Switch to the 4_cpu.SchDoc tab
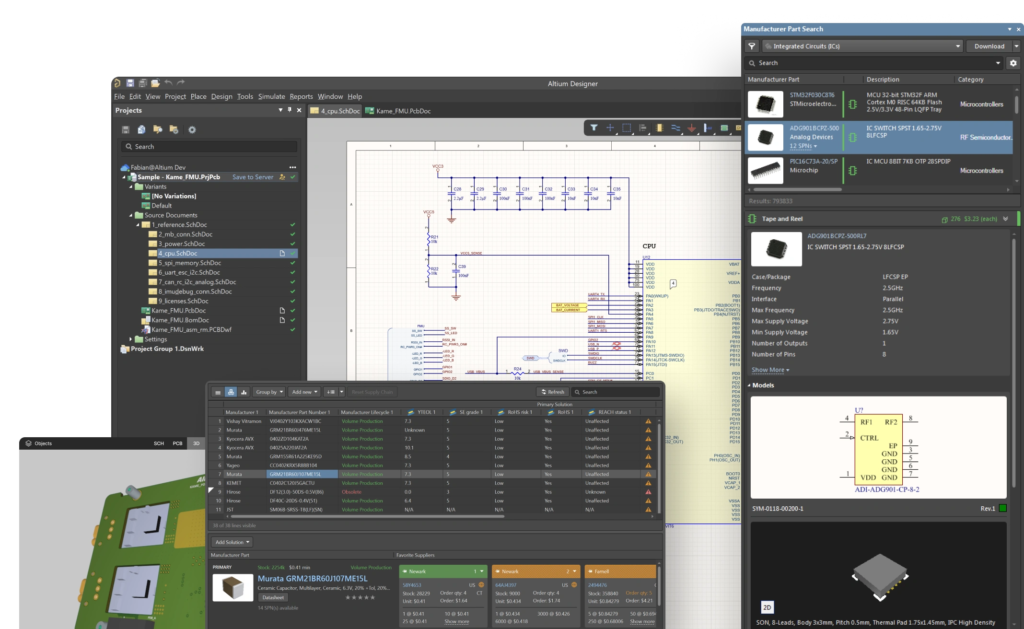 coord(335,111)
